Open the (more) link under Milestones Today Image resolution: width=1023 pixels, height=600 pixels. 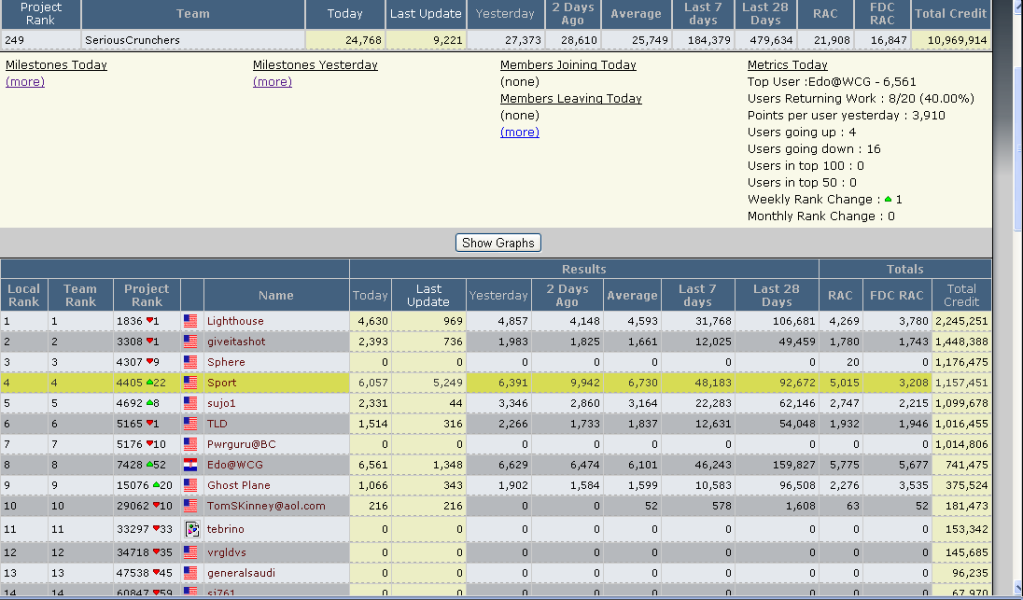[25, 82]
